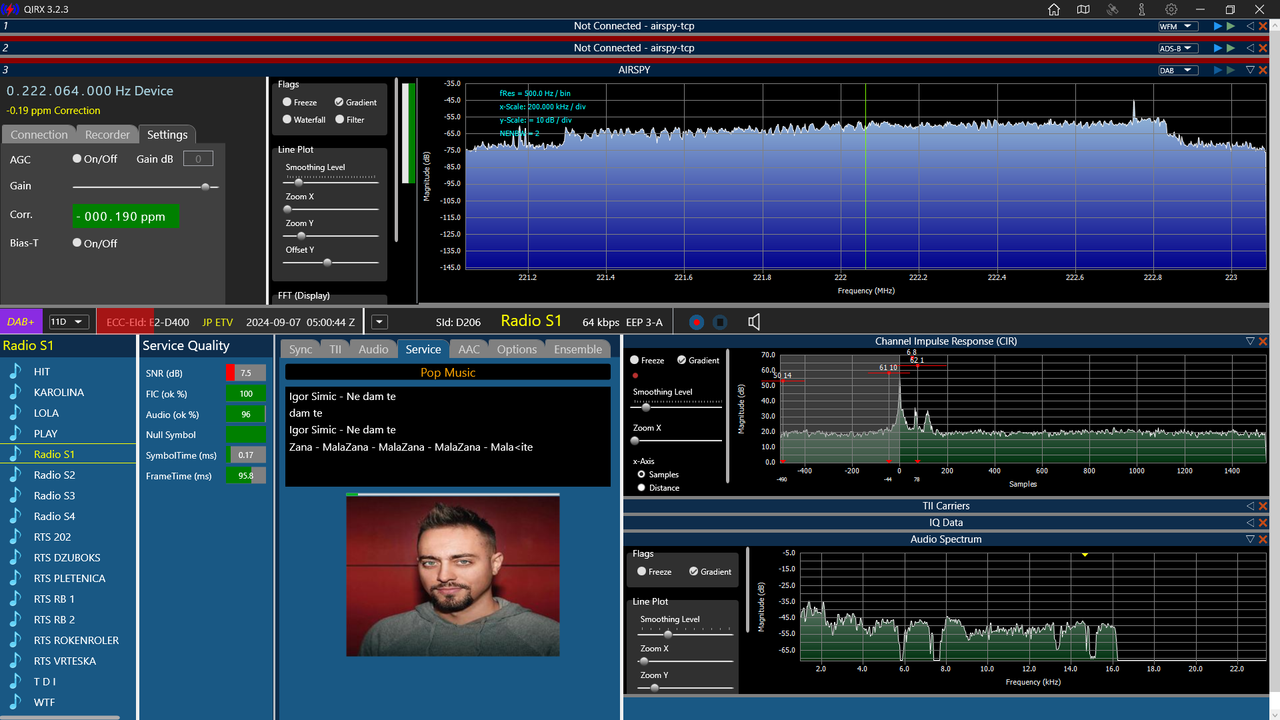Viewport: 1280px width, 720px height.
Task: Open the Sync tab
Action: coord(301,349)
